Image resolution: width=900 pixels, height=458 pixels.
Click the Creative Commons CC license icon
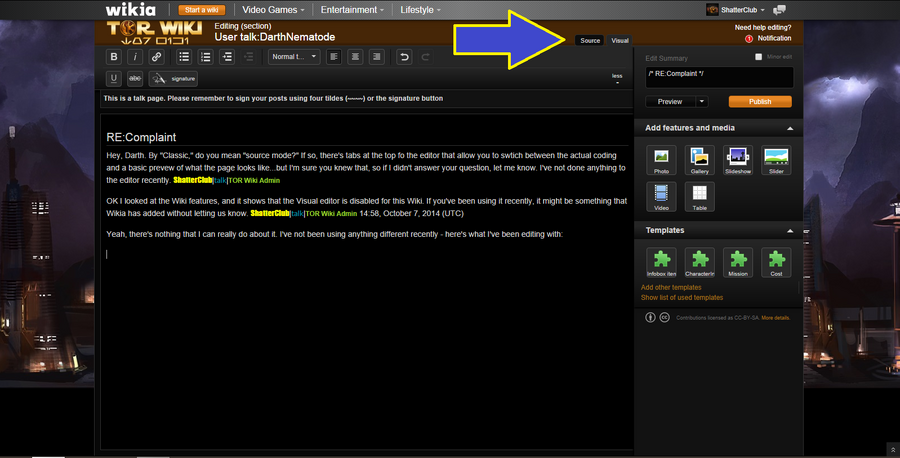coord(664,317)
